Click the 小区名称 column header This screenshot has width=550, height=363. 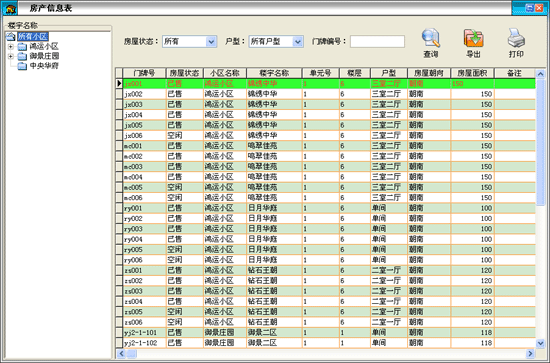(x=225, y=73)
